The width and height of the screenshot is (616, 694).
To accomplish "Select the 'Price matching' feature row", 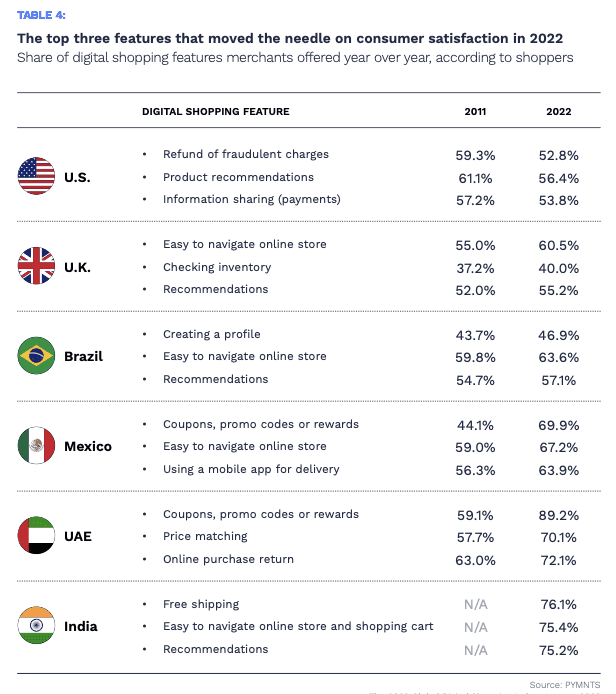I will coord(205,536).
